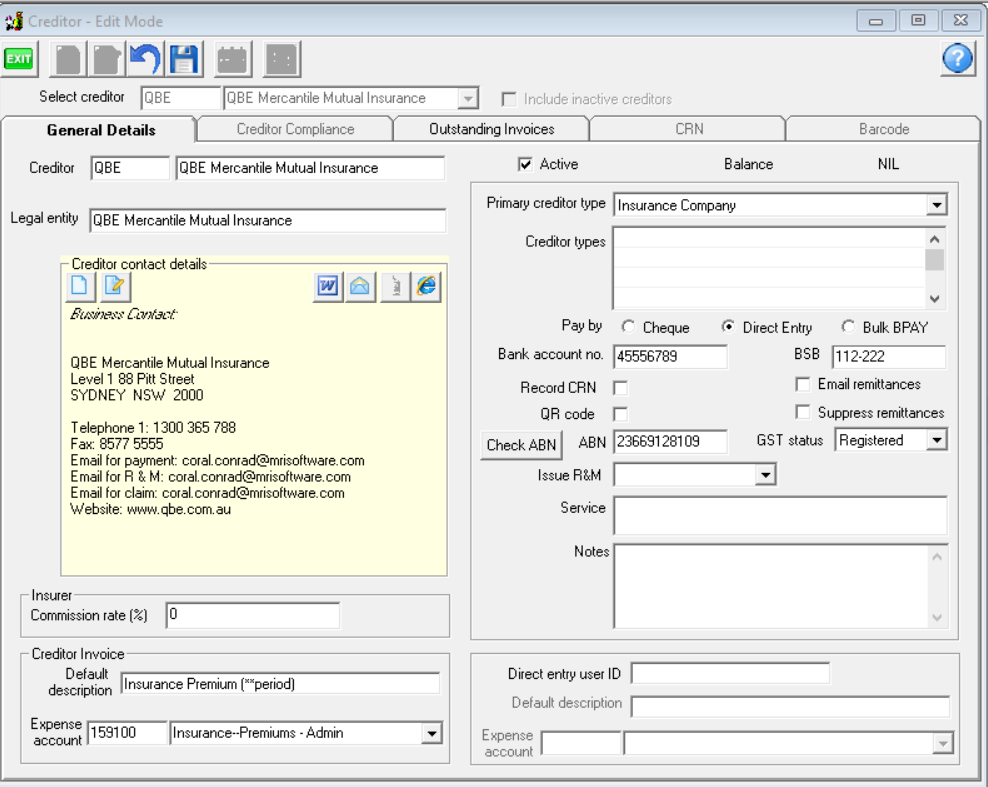Click the Legal entity field
The height and width of the screenshot is (787, 988).
267,221
